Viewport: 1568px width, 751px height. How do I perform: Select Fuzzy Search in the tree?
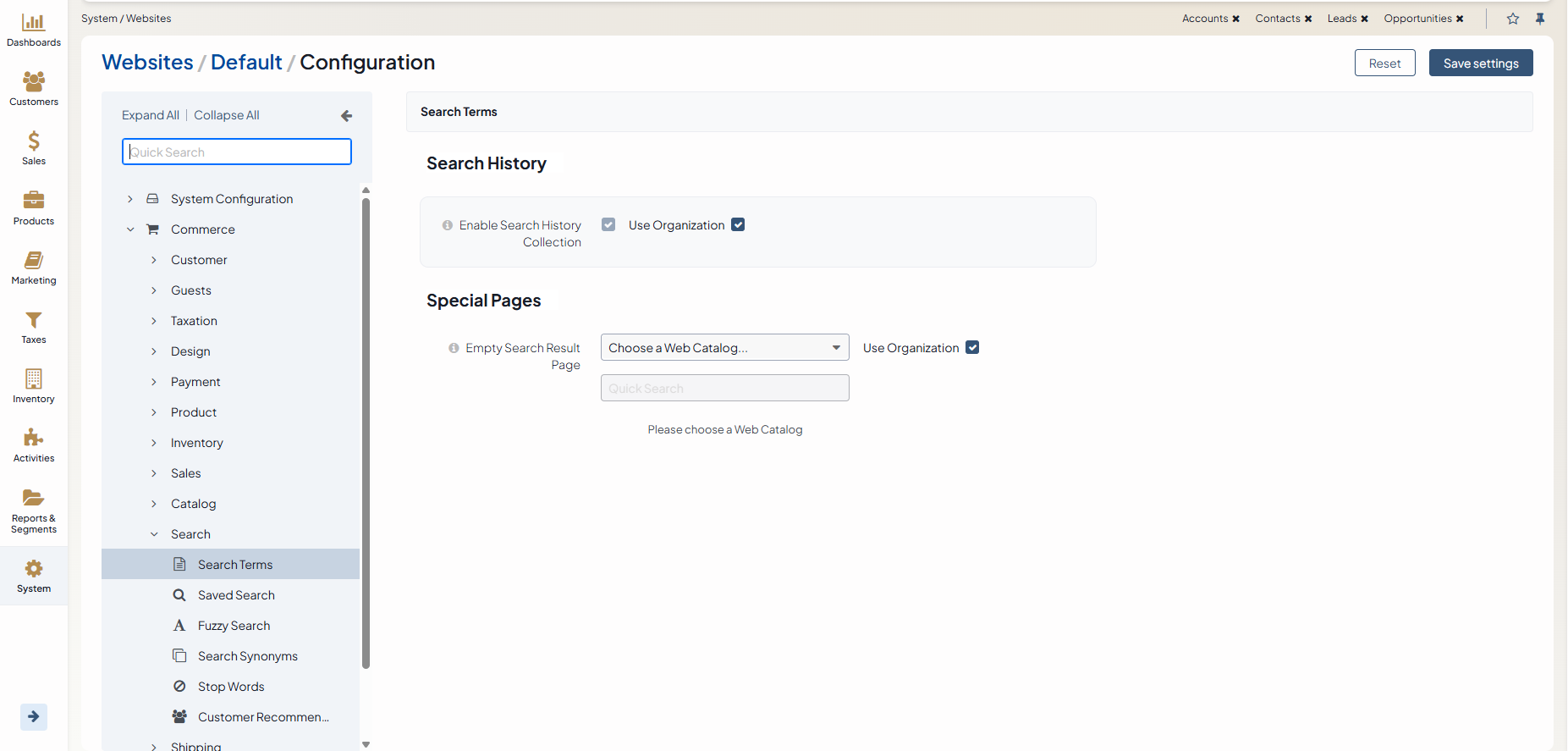234,626
